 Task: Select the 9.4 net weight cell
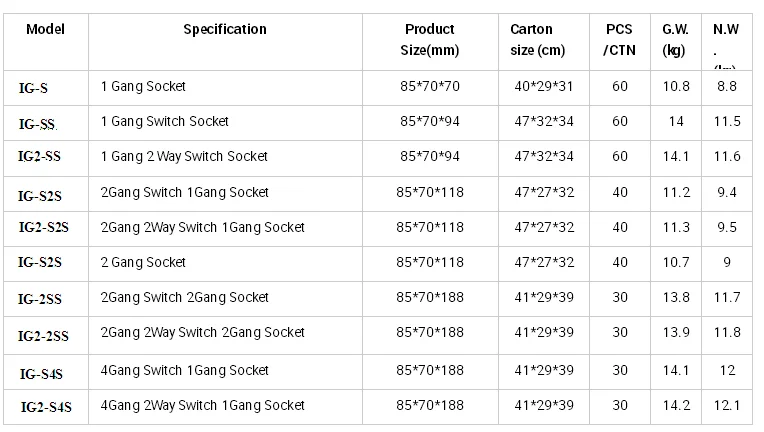727,191
